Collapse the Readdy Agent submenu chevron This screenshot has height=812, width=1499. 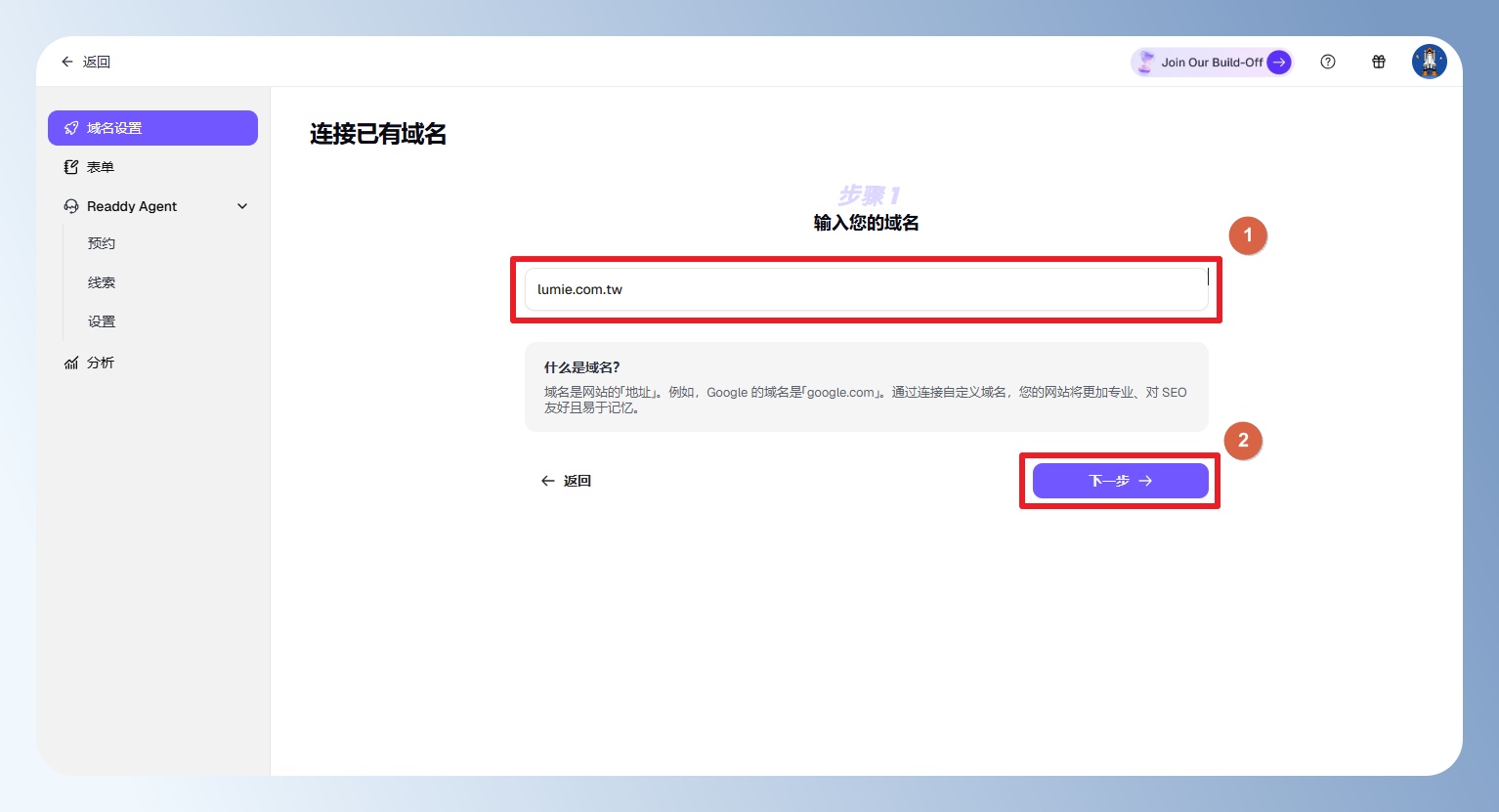pos(242,206)
